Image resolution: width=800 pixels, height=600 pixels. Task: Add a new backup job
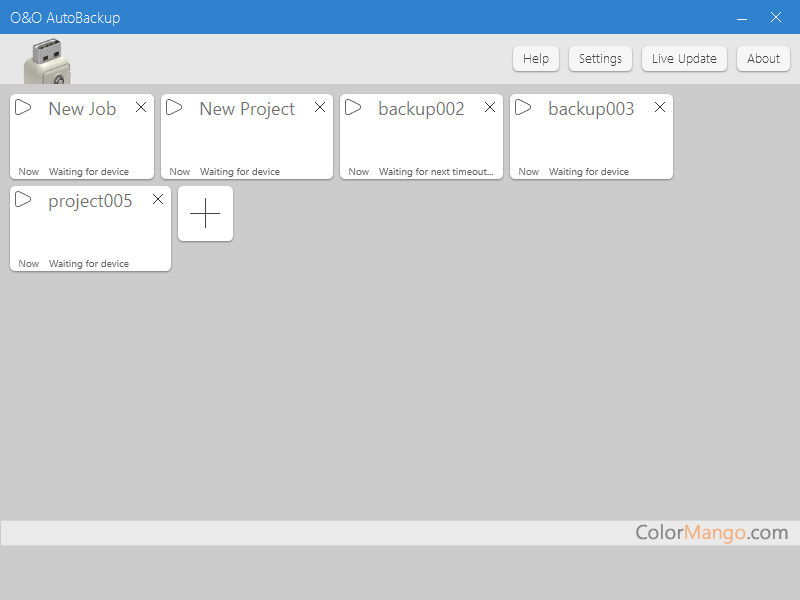pos(205,213)
